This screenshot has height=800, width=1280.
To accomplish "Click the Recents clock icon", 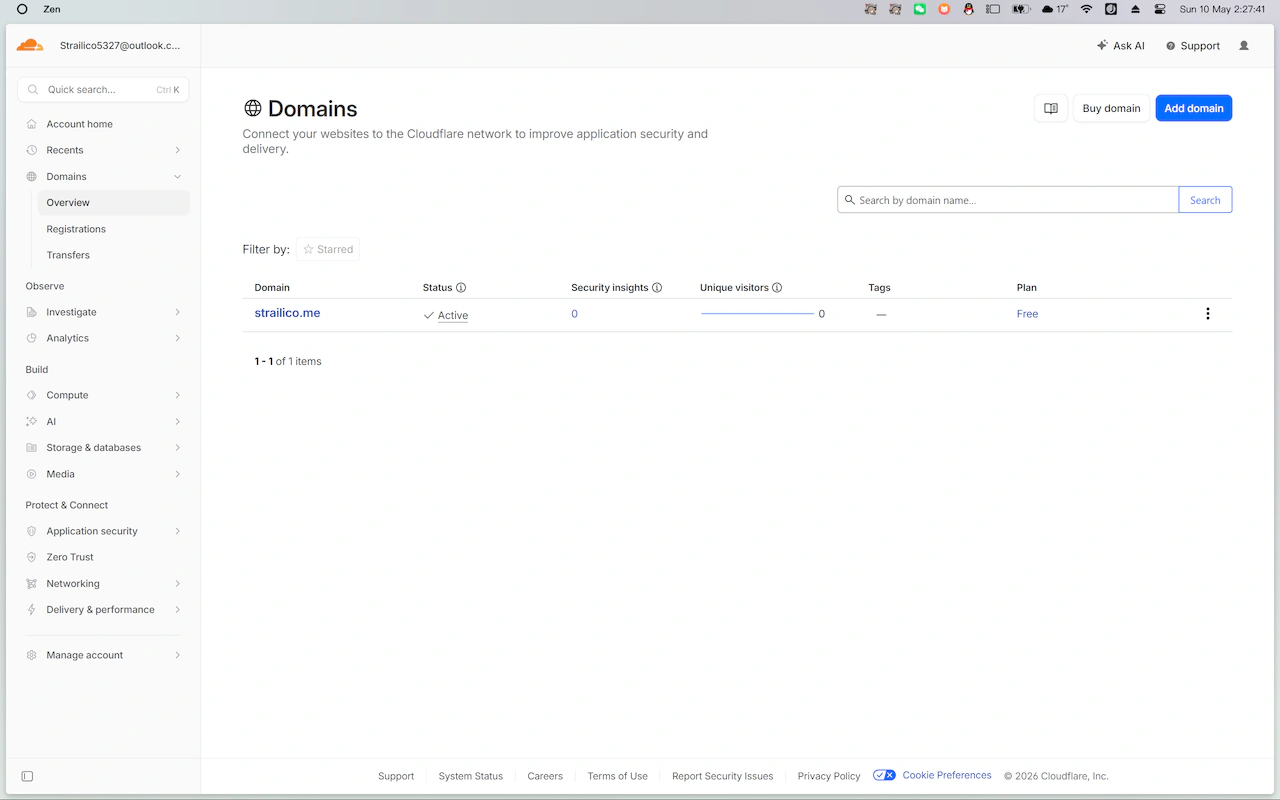I will (32, 150).
